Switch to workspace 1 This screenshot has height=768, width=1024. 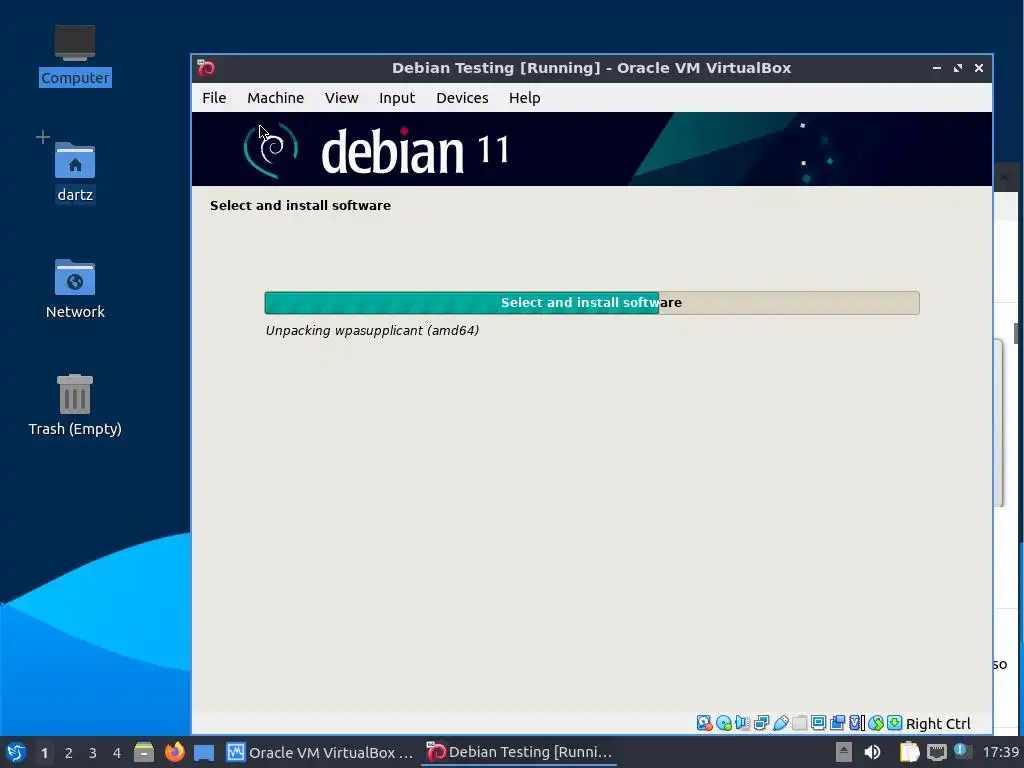click(x=44, y=753)
